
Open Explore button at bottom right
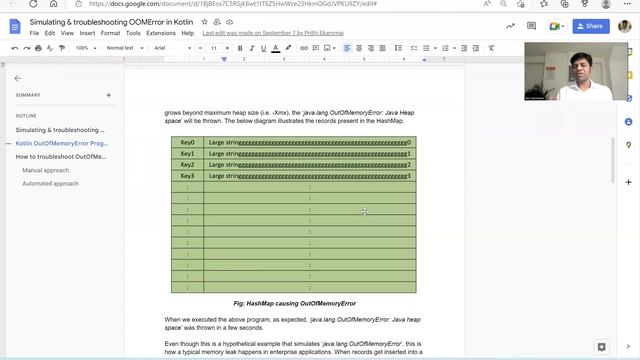click(601, 347)
